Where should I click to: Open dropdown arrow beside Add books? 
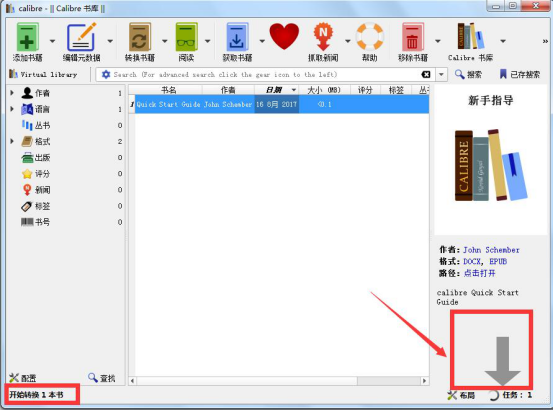[52, 41]
